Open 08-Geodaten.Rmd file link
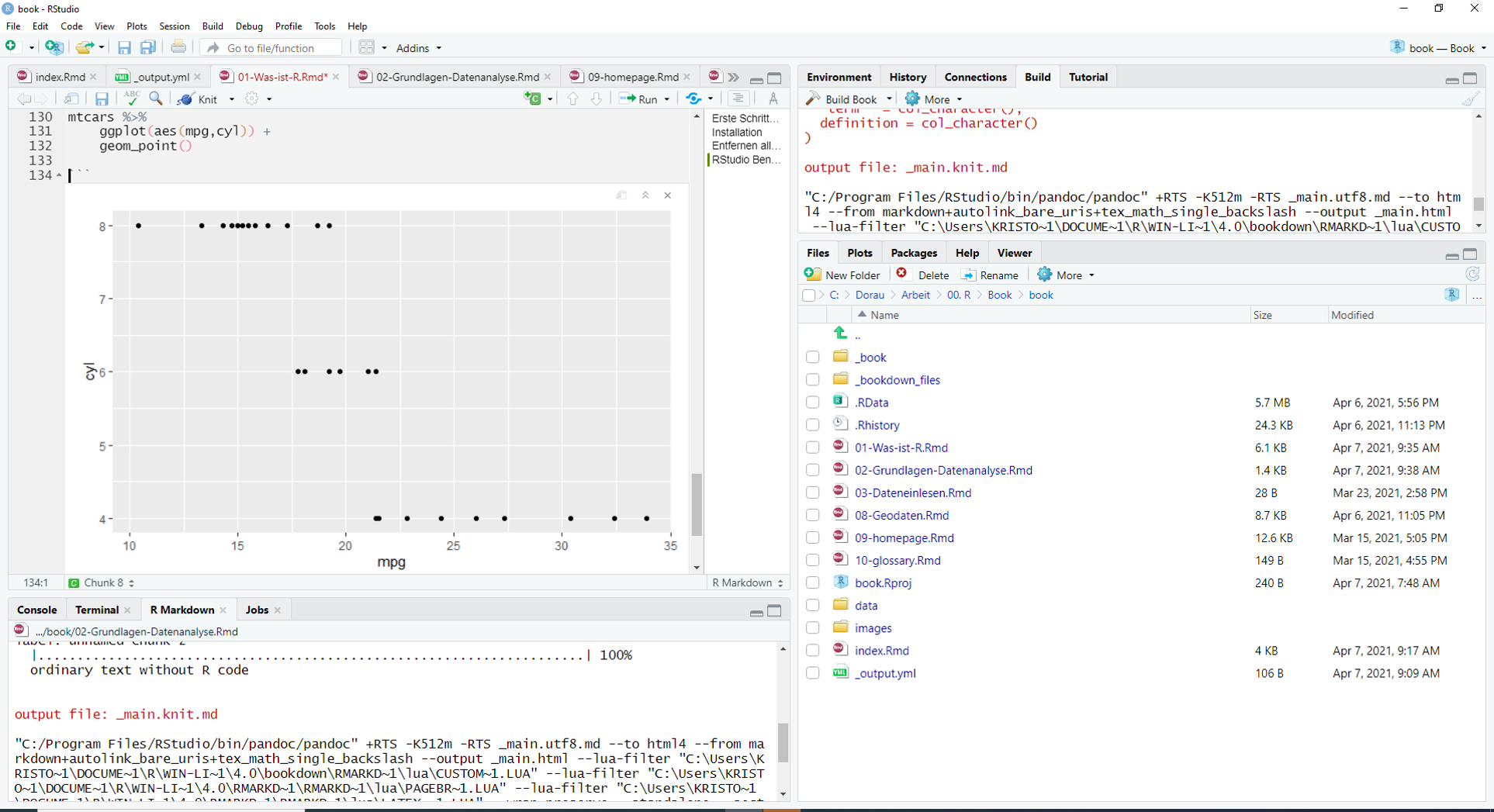This screenshot has height=812, width=1494. click(901, 515)
